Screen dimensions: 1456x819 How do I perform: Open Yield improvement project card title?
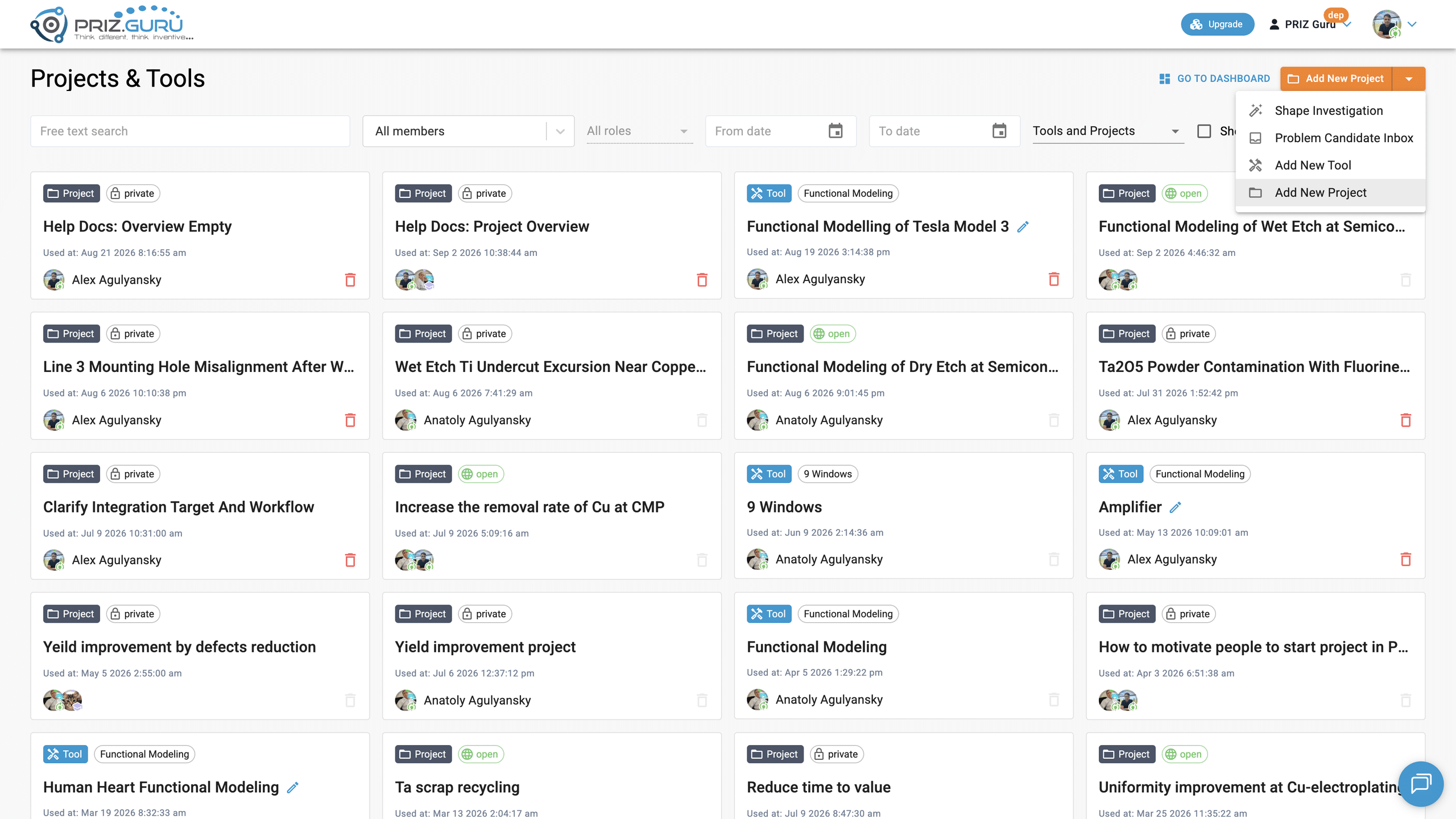tap(485, 647)
